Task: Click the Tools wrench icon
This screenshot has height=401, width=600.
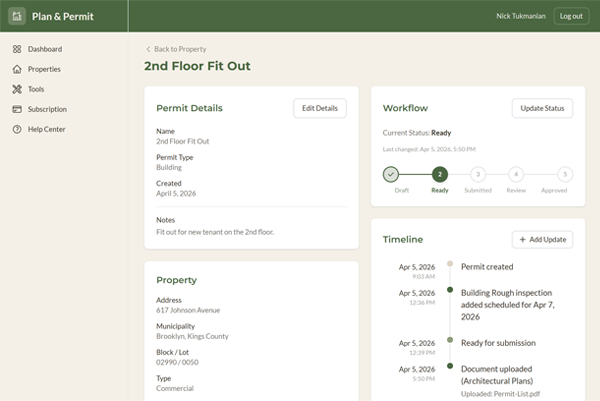Action: [17, 89]
